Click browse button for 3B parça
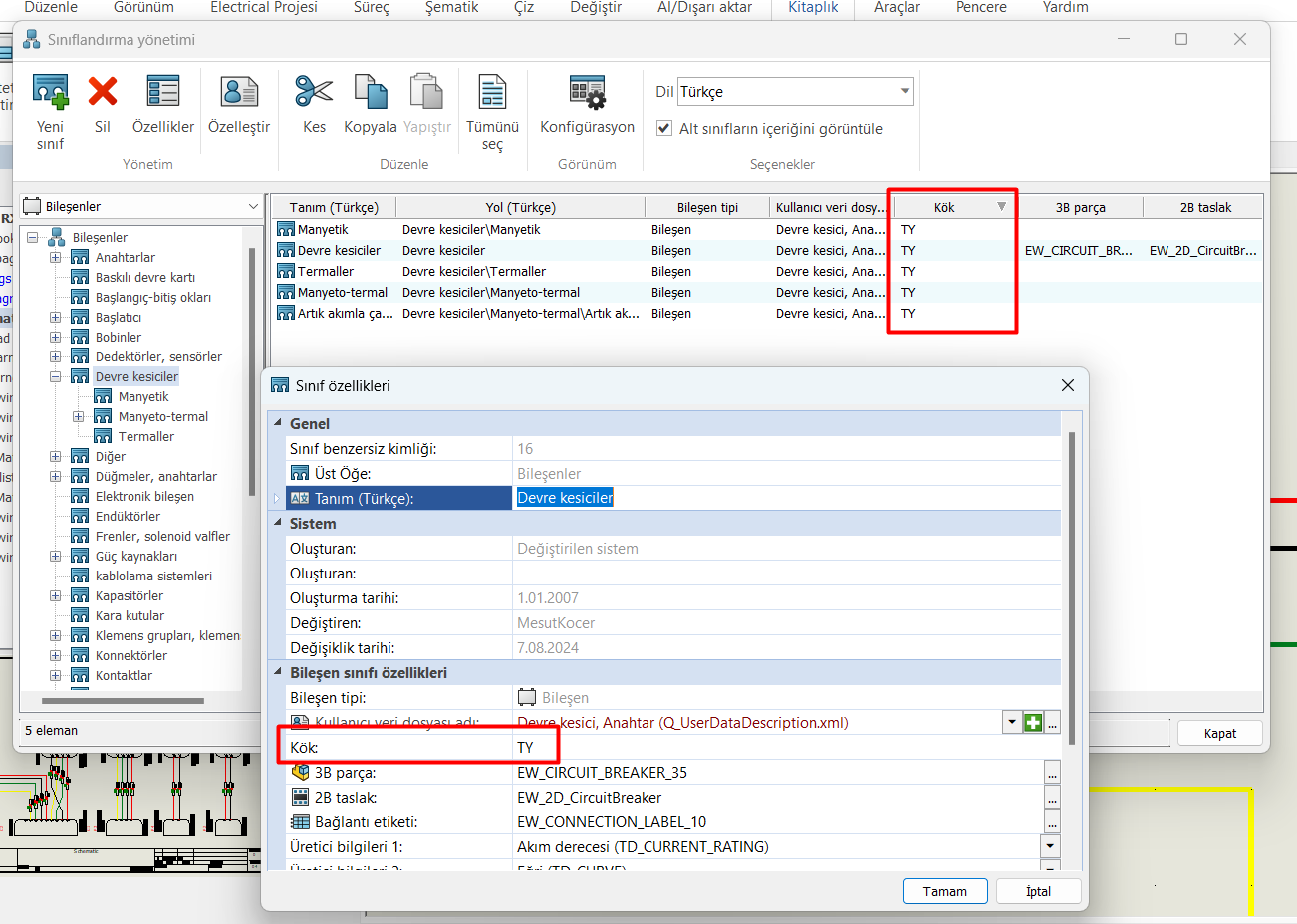1297x924 pixels. 1052,773
